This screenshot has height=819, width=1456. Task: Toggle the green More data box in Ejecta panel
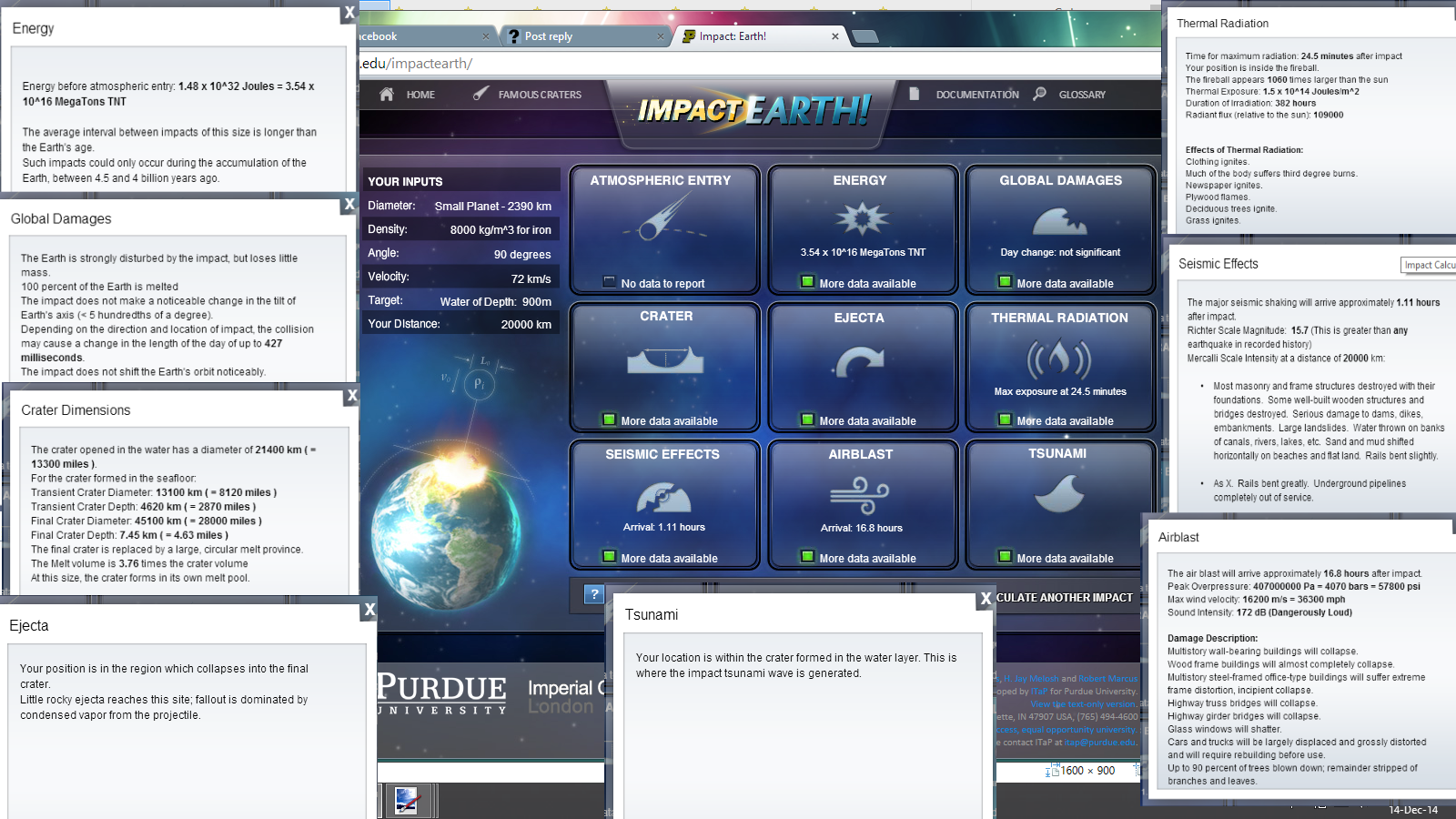(807, 420)
